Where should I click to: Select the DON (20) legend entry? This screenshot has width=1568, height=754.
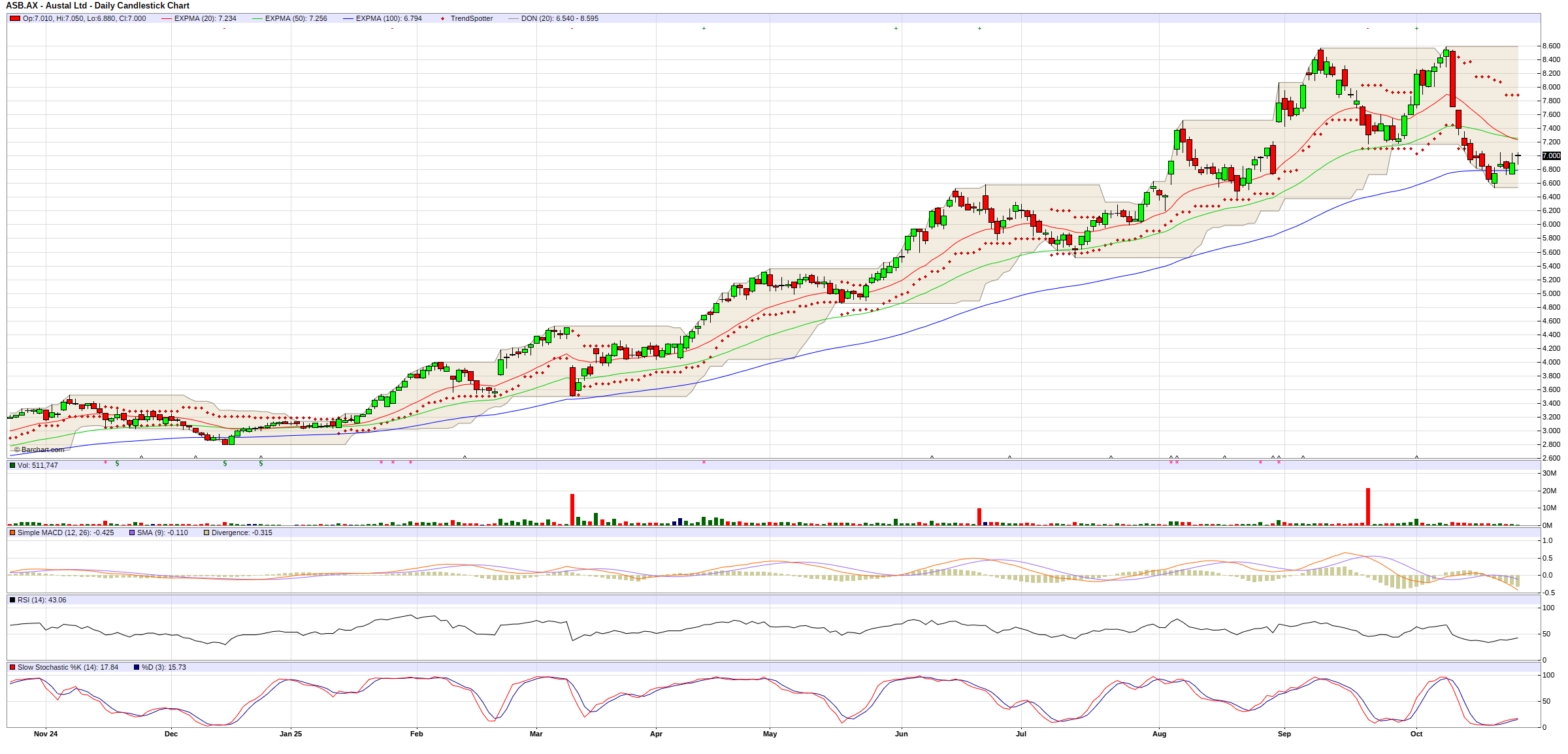click(x=559, y=18)
